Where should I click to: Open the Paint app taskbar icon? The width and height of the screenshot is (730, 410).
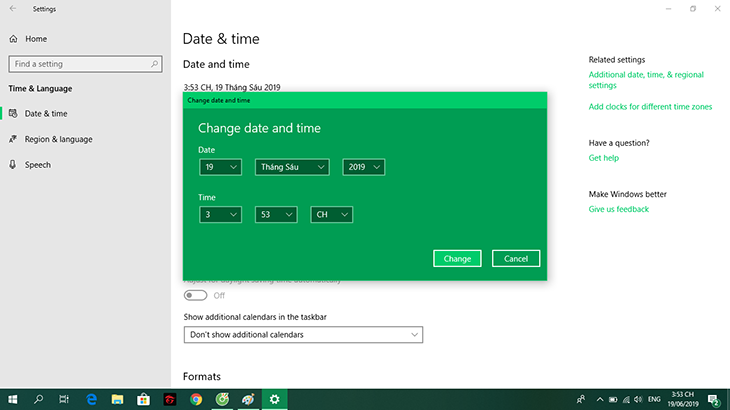tap(248, 399)
